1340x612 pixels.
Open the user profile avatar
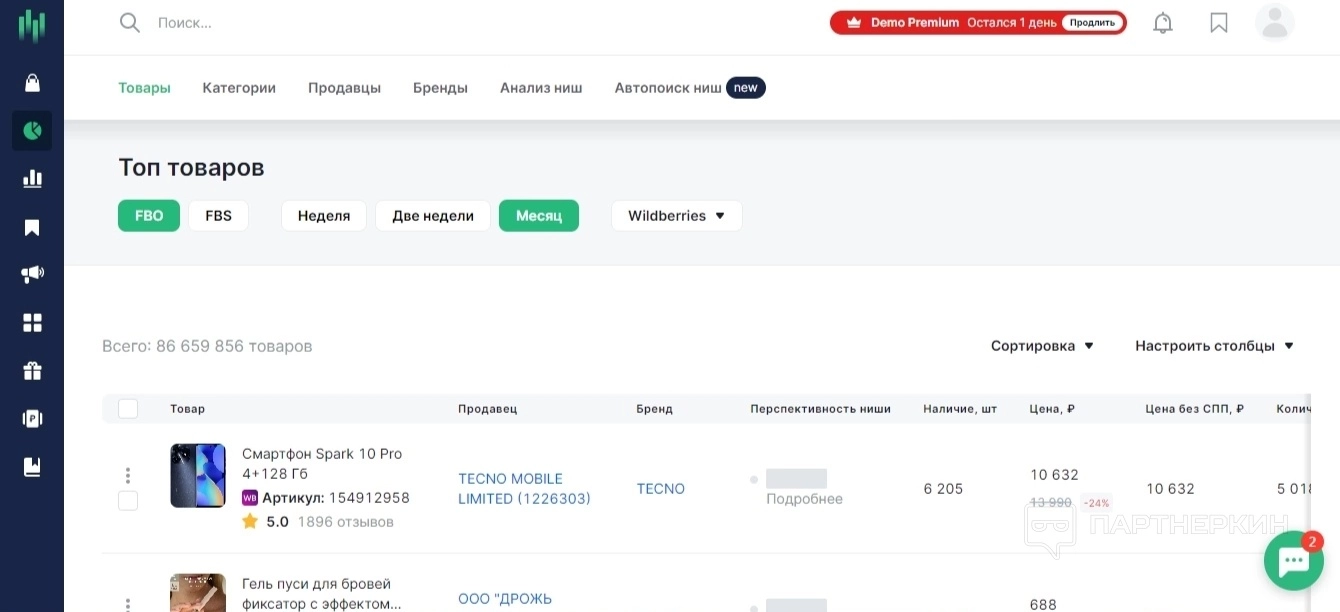(x=1274, y=23)
